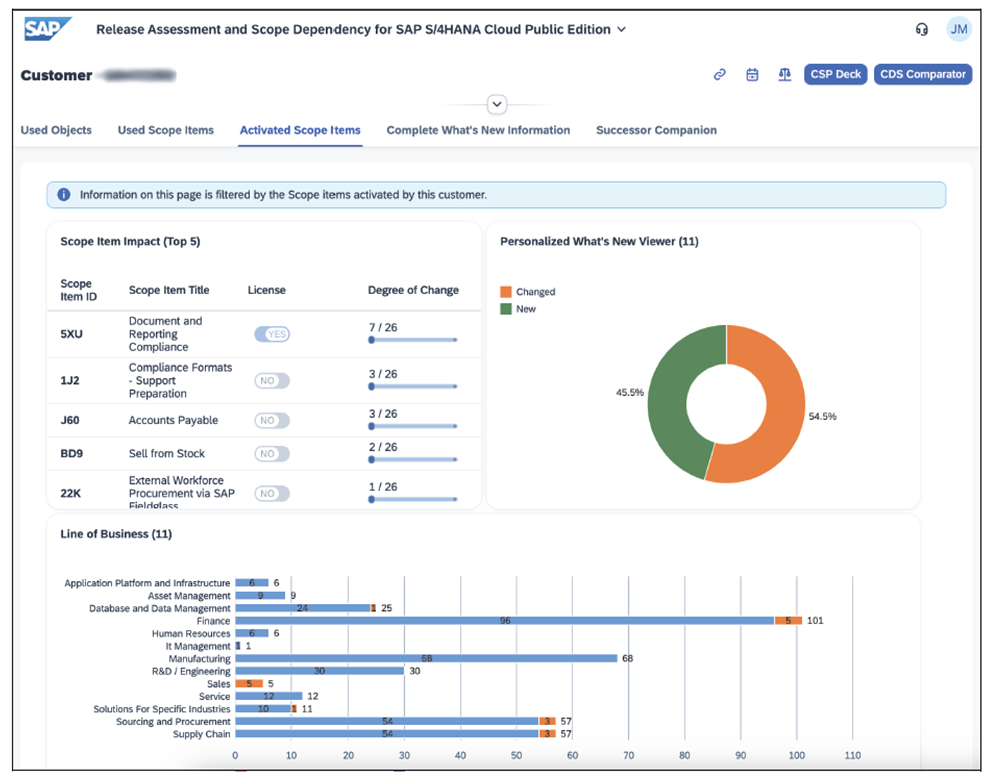Image resolution: width=993 pixels, height=781 pixels.
Task: Click the Service bar in chart
Action: coord(269,696)
